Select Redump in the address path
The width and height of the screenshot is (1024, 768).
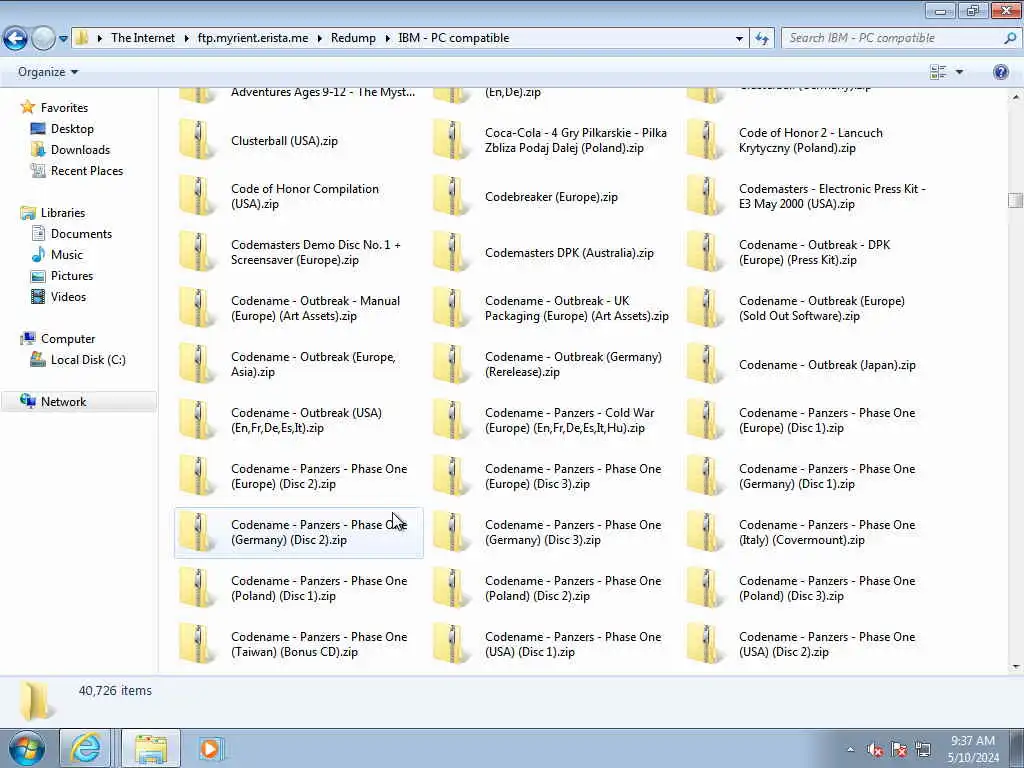[353, 38]
